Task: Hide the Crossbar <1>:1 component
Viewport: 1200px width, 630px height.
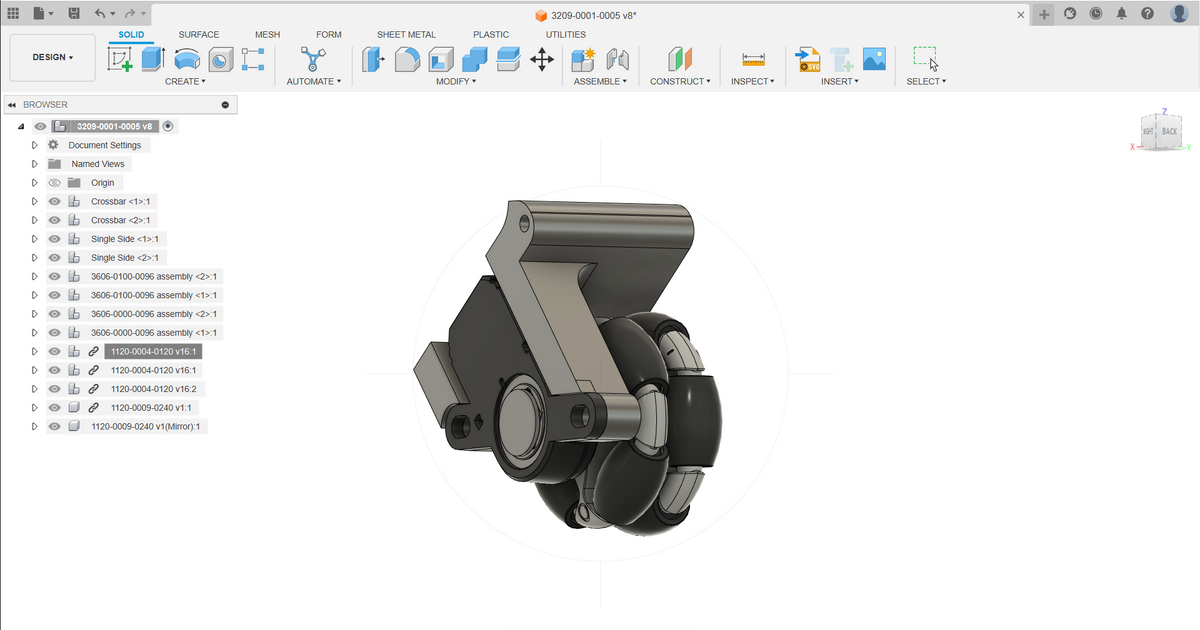Action: tap(54, 201)
